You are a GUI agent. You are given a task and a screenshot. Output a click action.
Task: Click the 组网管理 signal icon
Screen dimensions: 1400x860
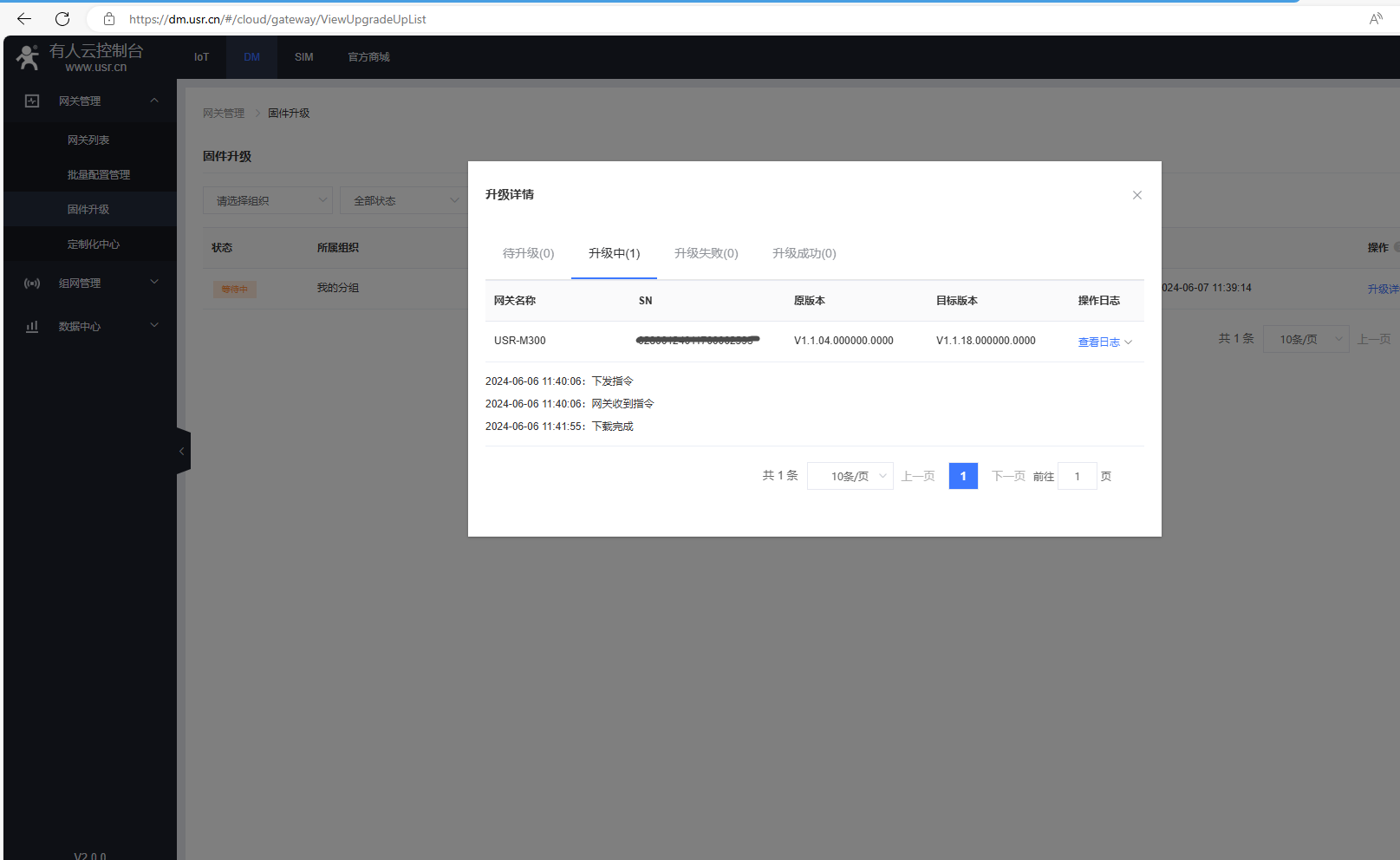pos(32,283)
